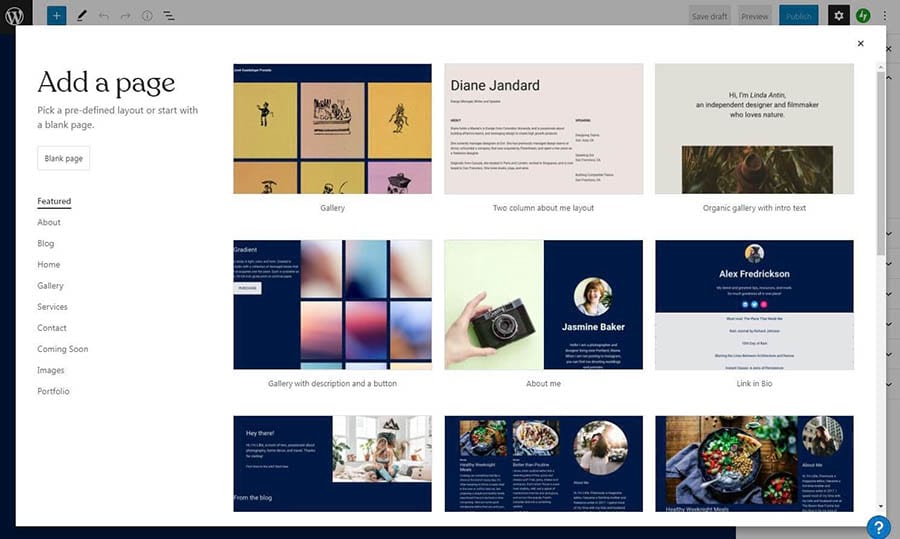Image resolution: width=900 pixels, height=539 pixels.
Task: Select the Tools pencil icon
Action: pyautogui.click(x=82, y=16)
